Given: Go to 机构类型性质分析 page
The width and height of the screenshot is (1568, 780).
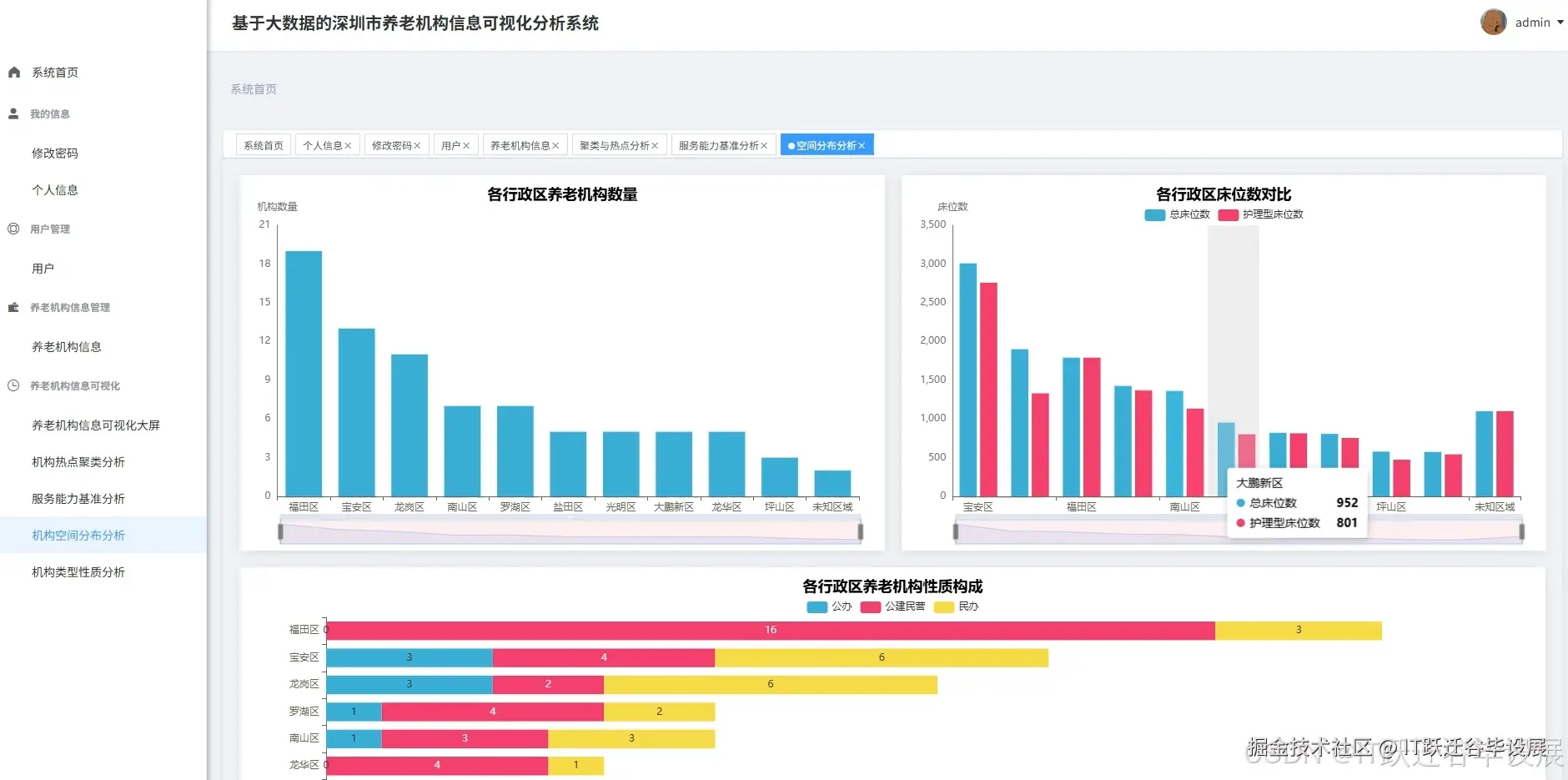Looking at the screenshot, I should tap(78, 572).
